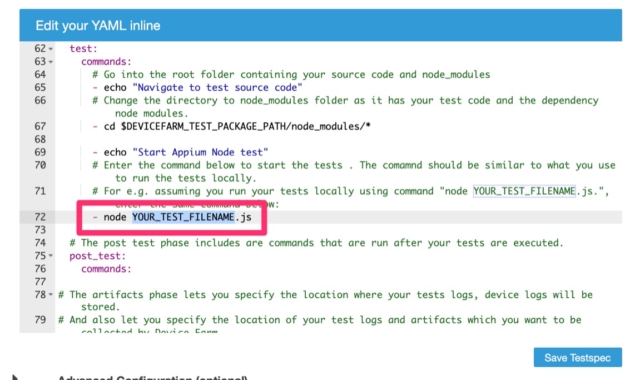
Task: Collapse the fold arrow at line 63
Action: point(51,62)
